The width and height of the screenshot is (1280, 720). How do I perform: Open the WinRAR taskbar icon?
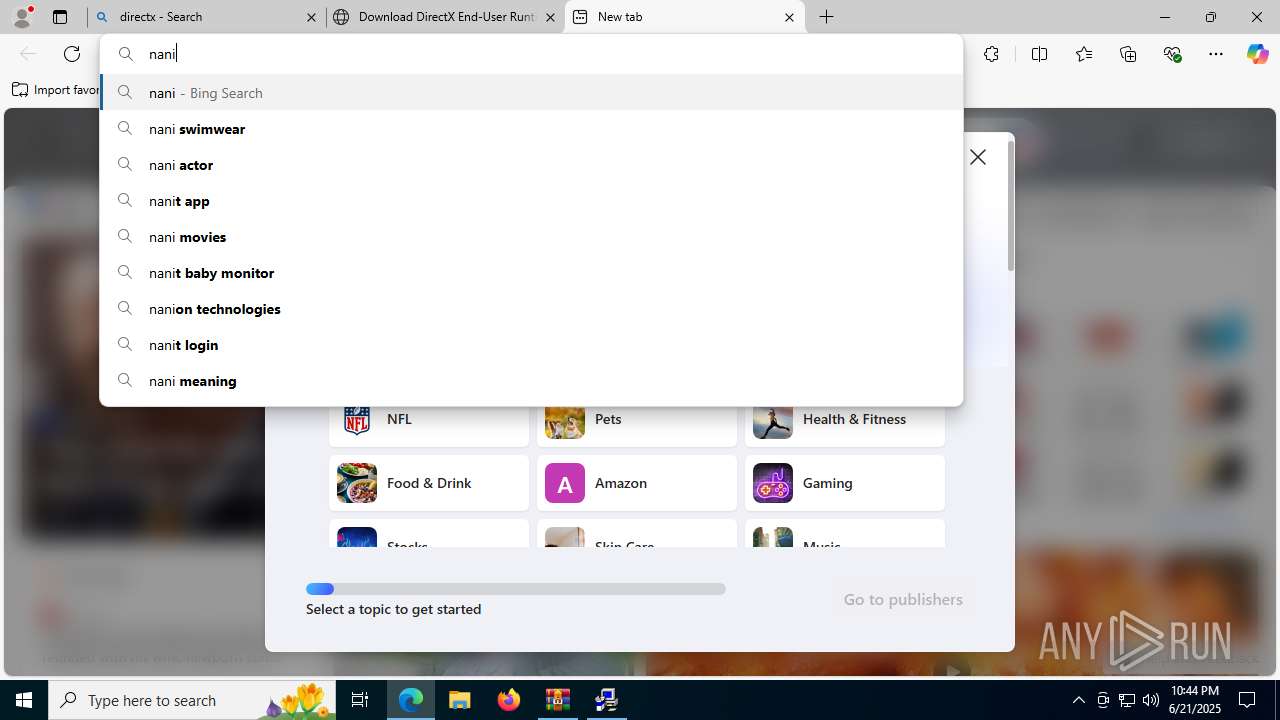(x=557, y=700)
